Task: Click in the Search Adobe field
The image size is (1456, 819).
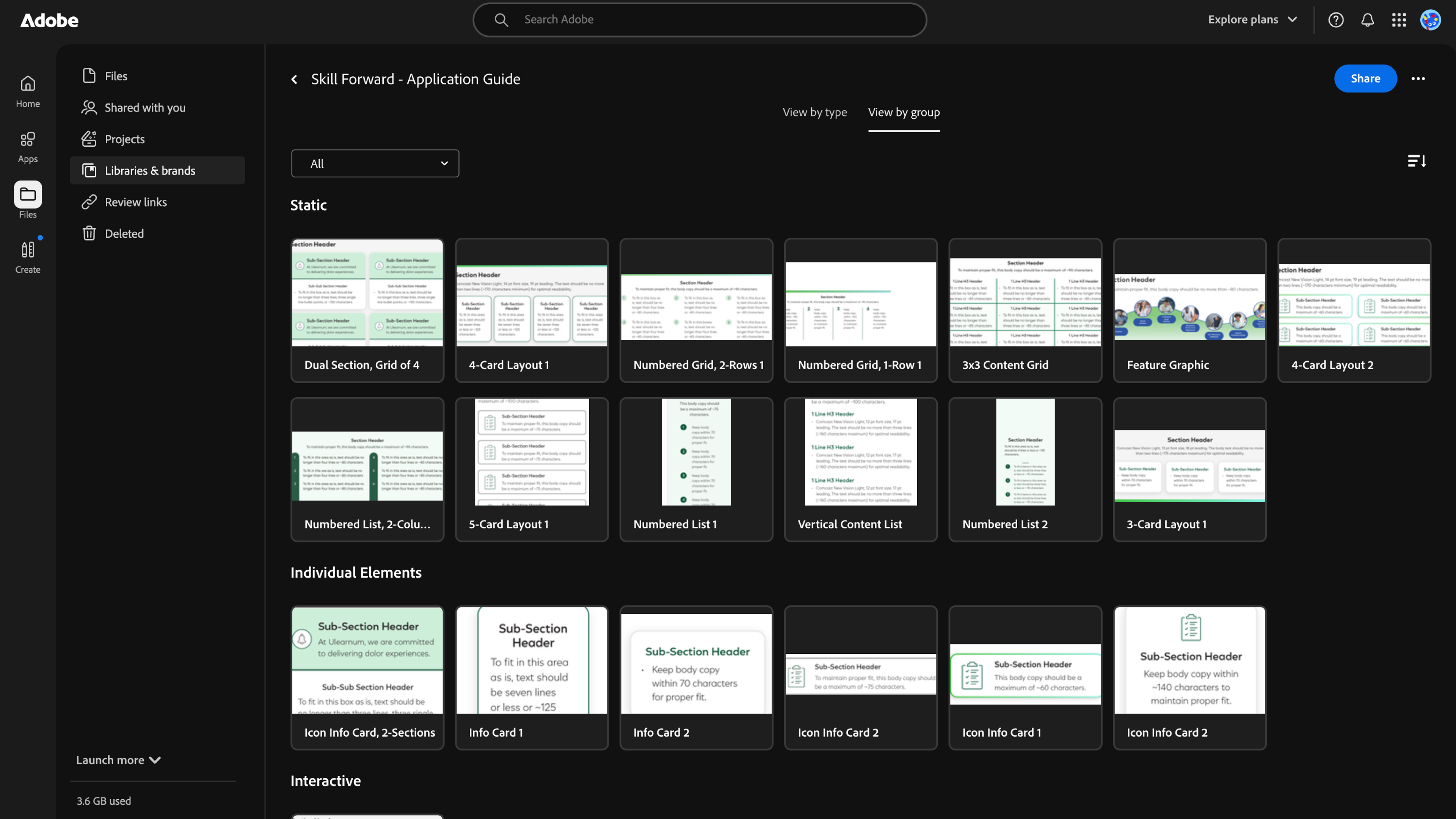Action: [x=700, y=20]
